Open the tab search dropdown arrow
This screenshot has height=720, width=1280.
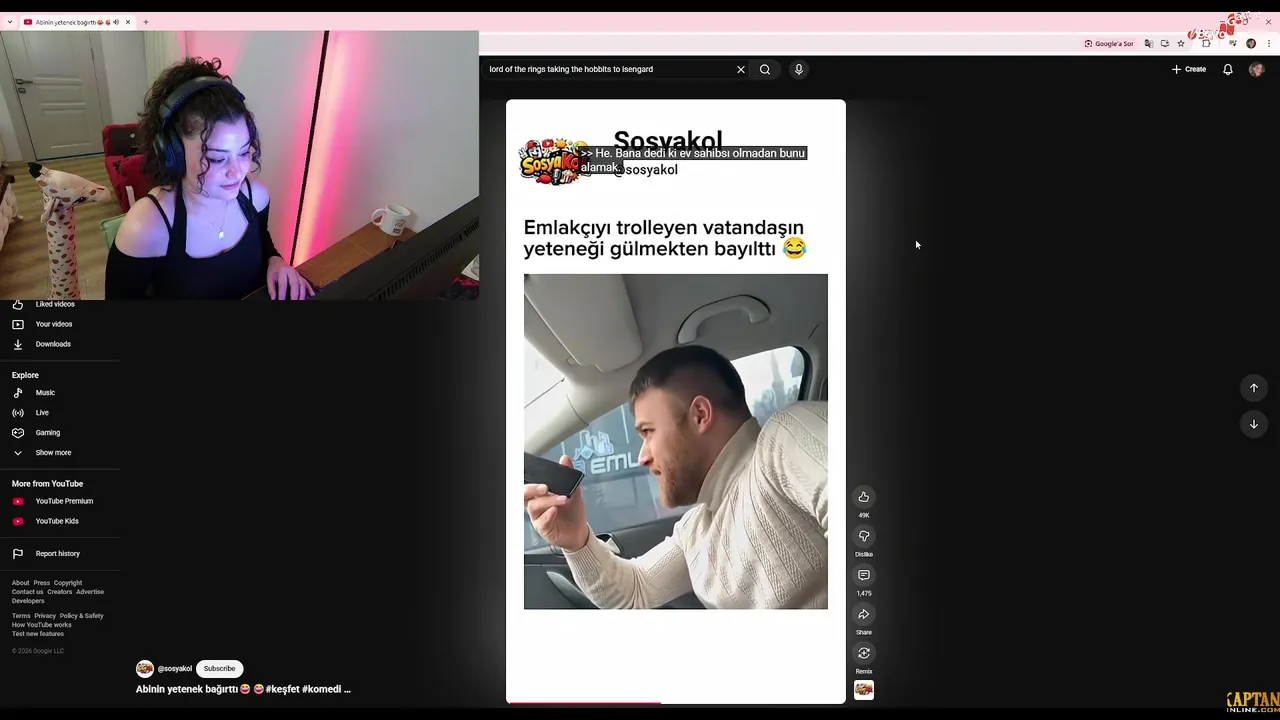[x=10, y=22]
